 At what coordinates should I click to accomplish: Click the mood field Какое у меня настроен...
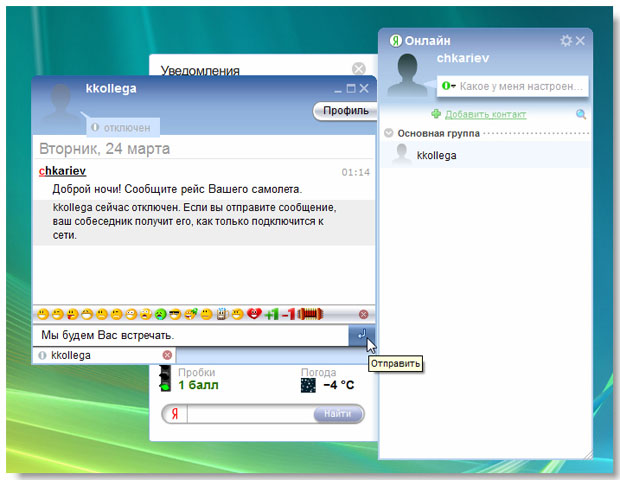(x=521, y=86)
